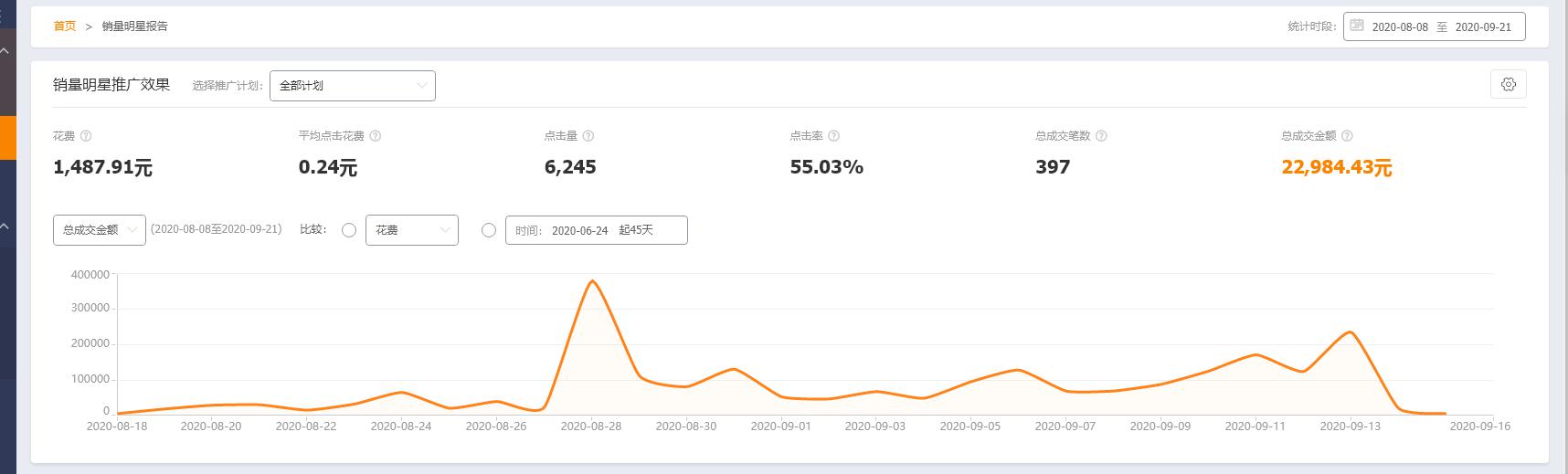
Task: Click help icon next to 点击率
Action: [x=833, y=136]
